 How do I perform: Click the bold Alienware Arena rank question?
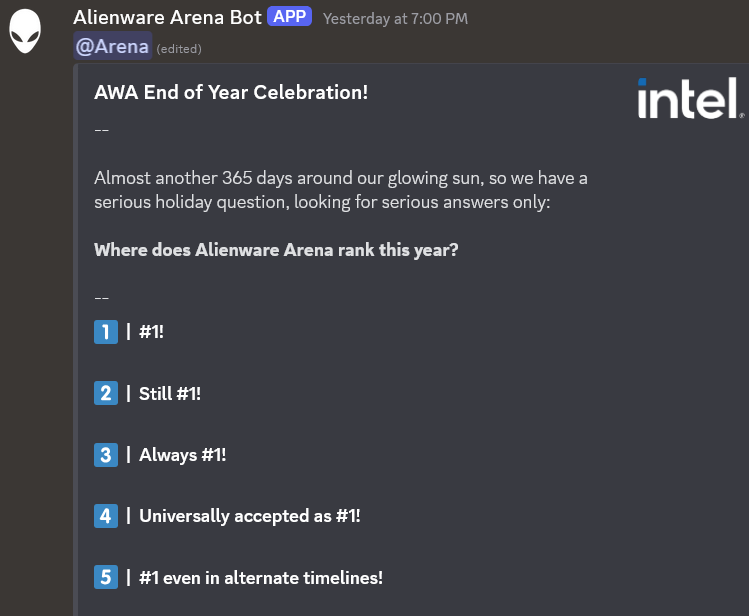[x=276, y=249]
